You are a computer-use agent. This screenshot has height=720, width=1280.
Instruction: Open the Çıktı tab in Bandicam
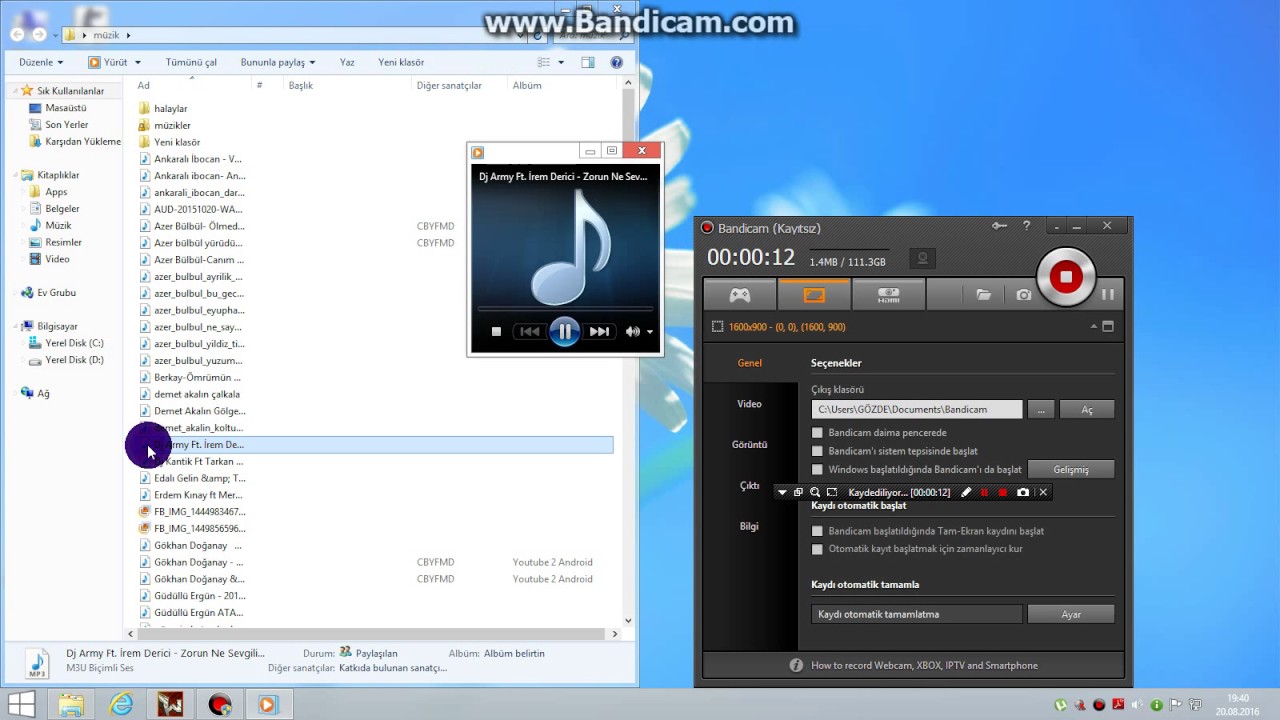click(750, 485)
